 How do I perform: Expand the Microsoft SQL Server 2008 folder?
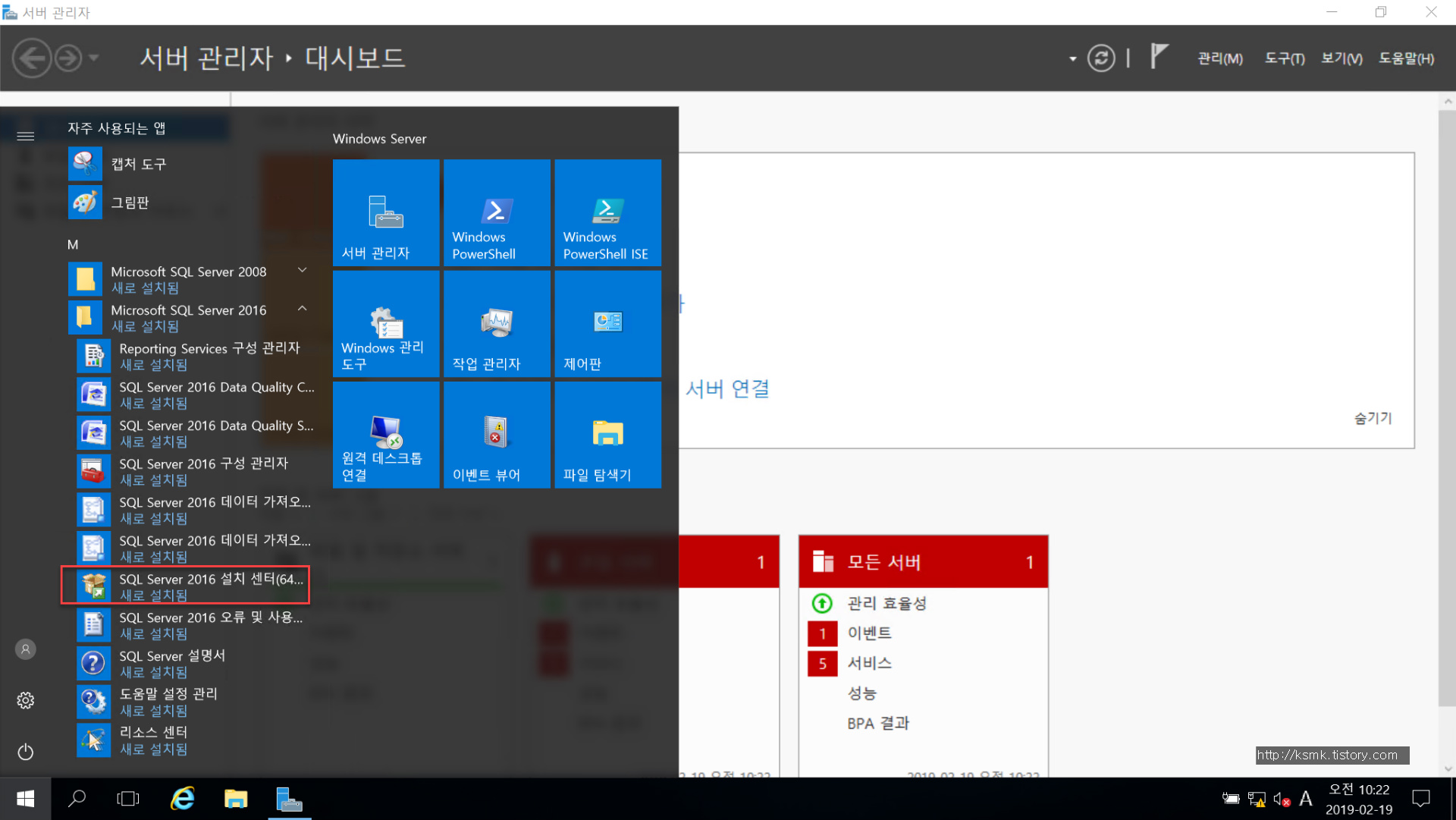pos(302,270)
